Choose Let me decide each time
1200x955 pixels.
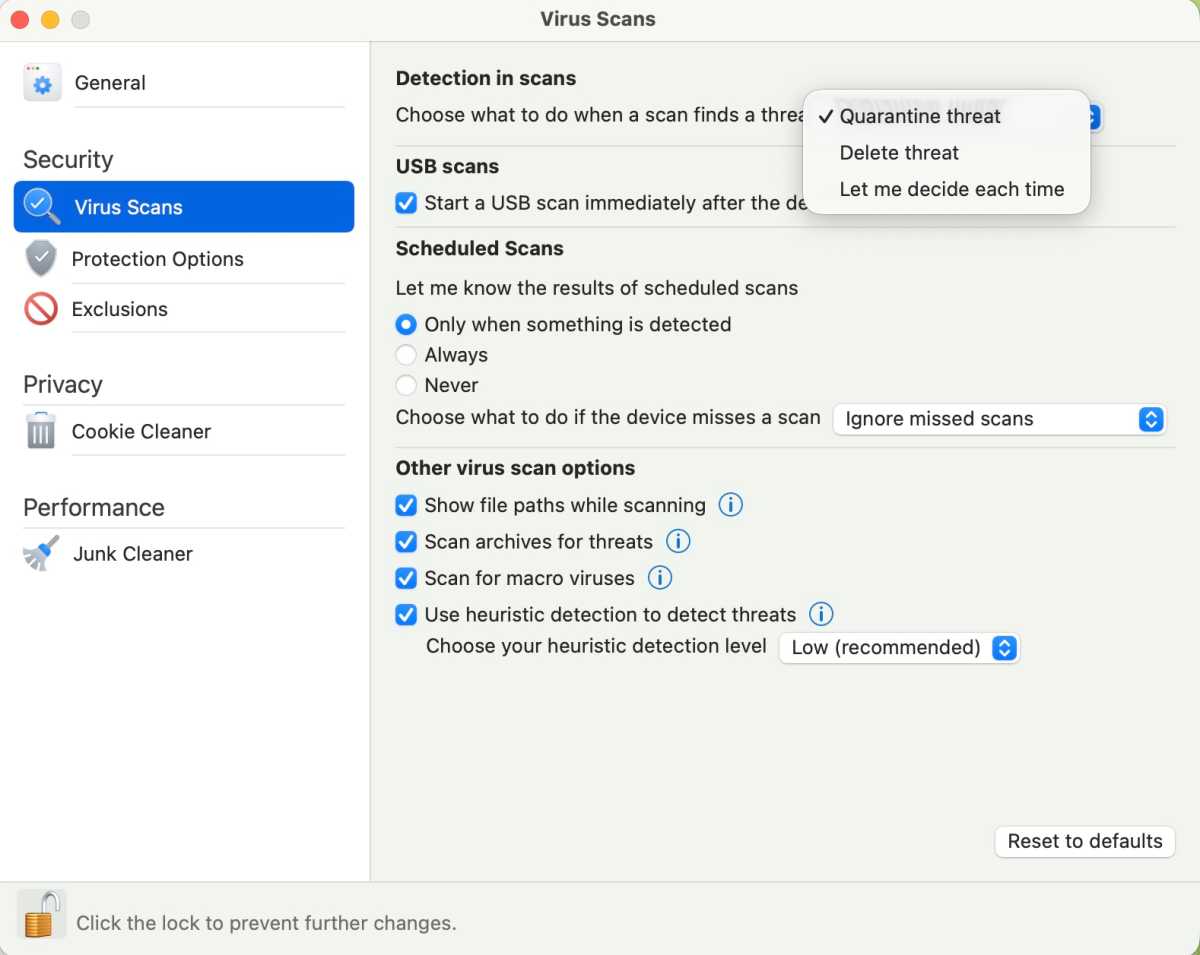946,189
